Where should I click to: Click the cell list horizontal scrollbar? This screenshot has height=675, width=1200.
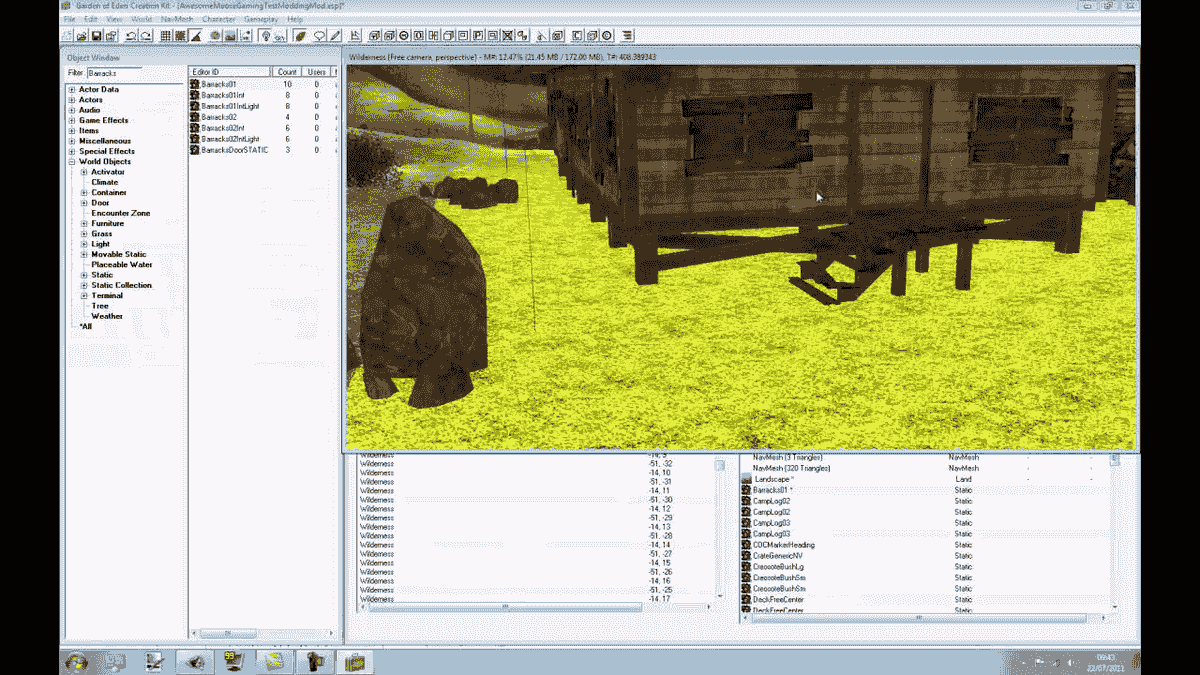(505, 607)
